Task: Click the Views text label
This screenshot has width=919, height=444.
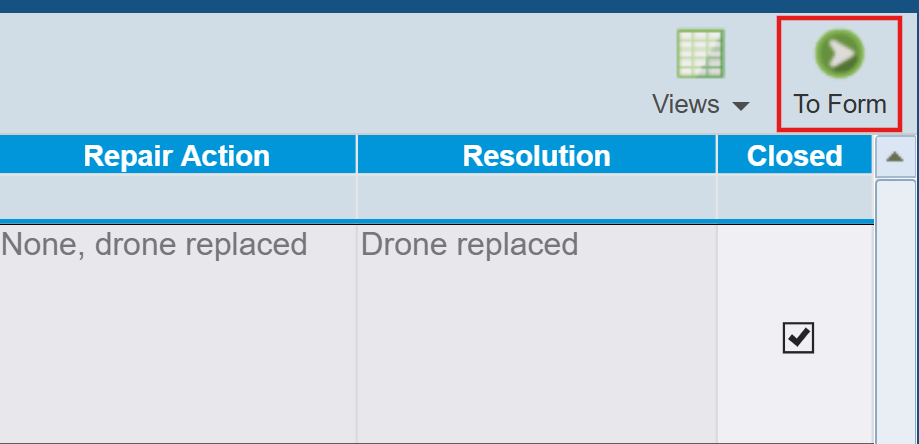Action: (686, 104)
